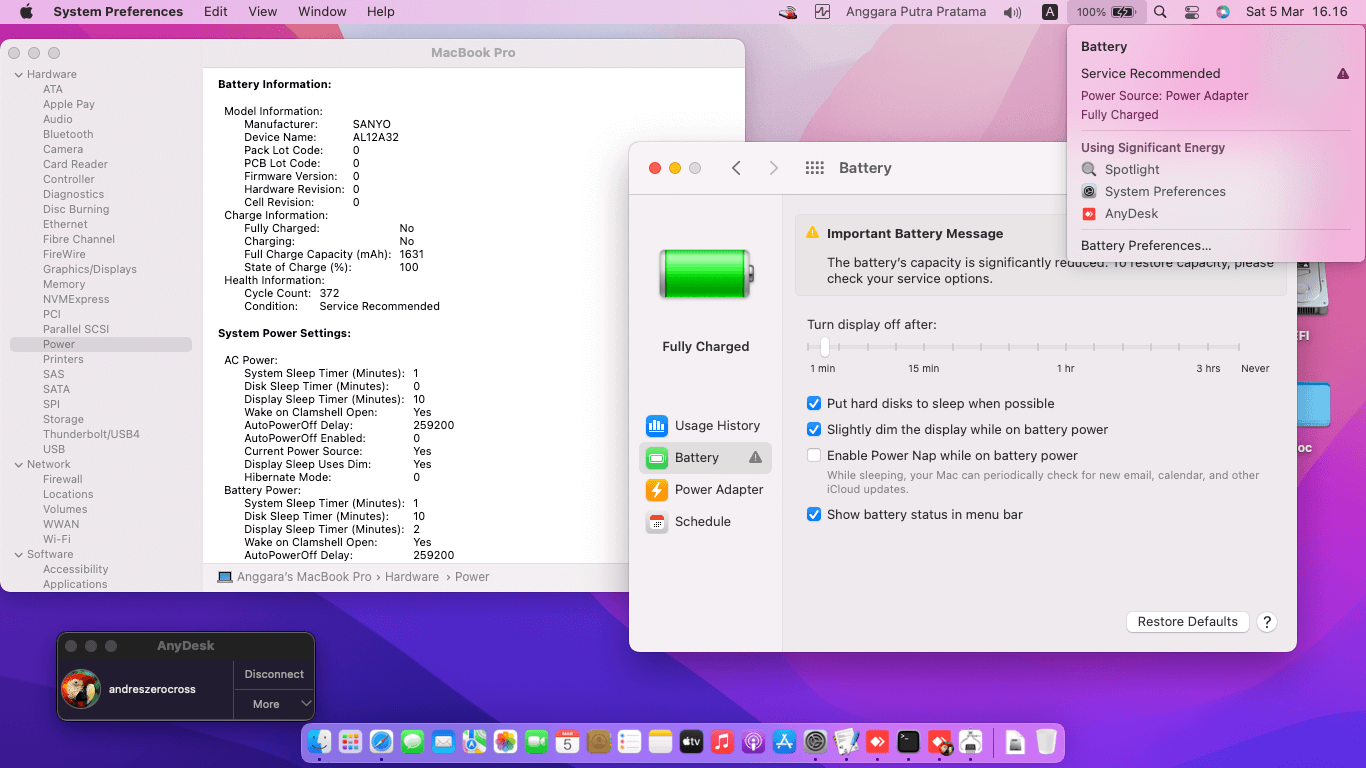Open the View menu
The image size is (1366, 768).
(262, 12)
